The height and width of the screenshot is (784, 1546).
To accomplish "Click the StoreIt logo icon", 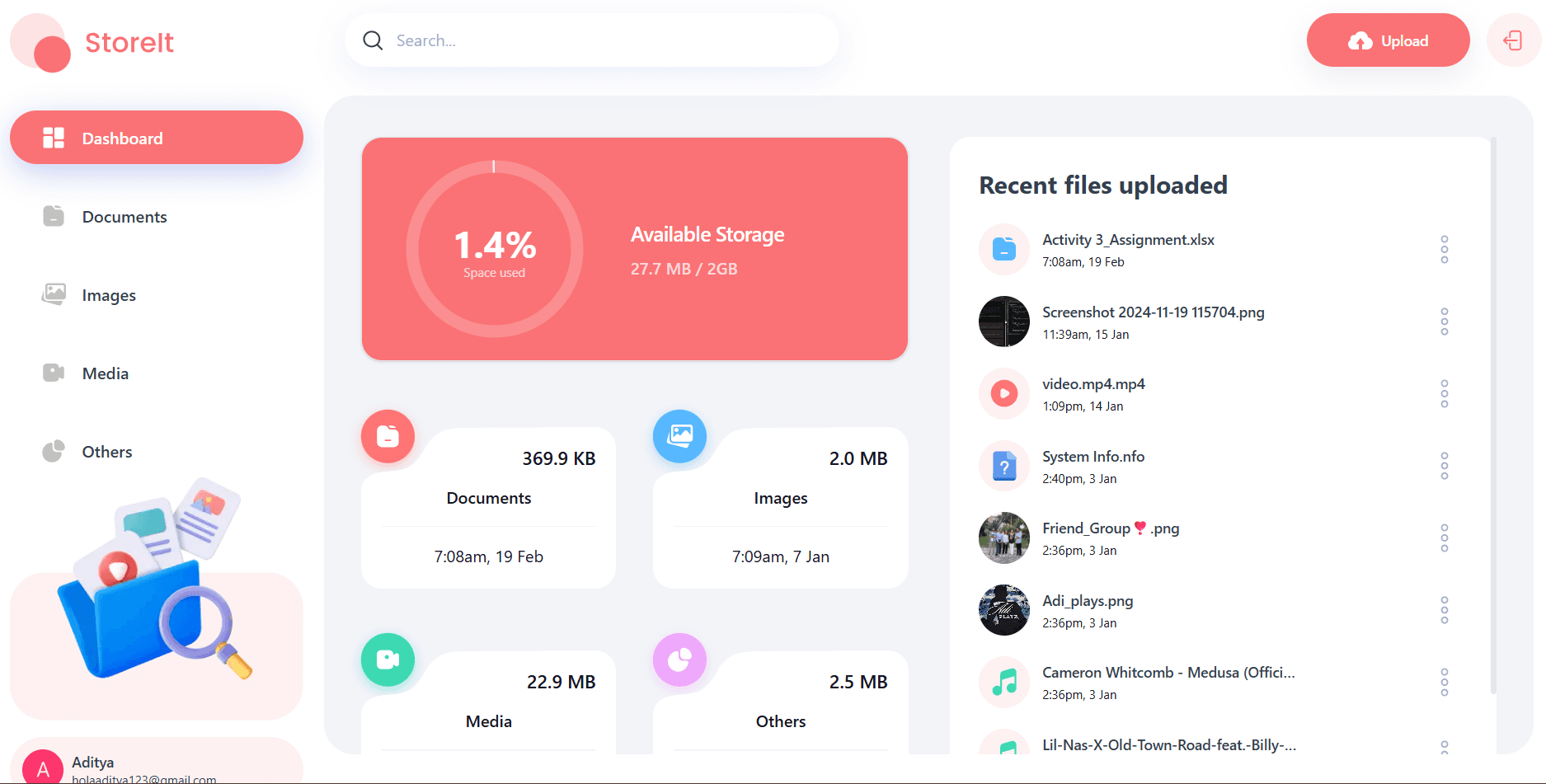I will tap(41, 43).
